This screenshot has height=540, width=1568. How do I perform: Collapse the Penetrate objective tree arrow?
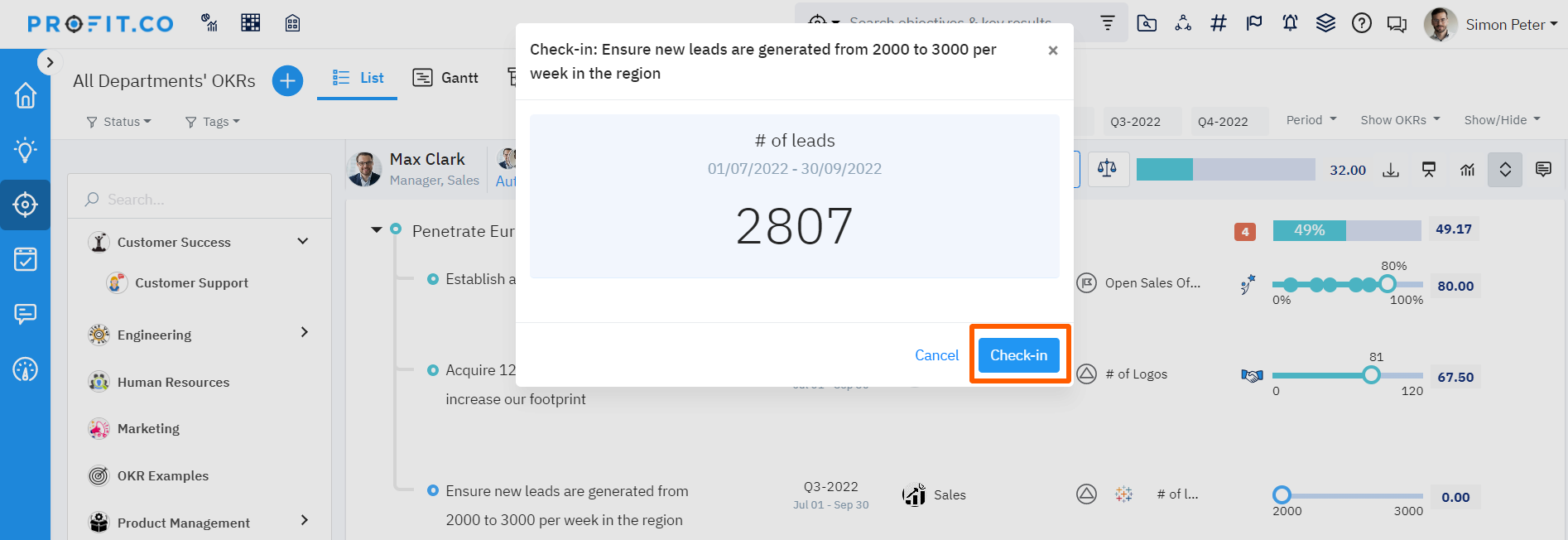377,229
